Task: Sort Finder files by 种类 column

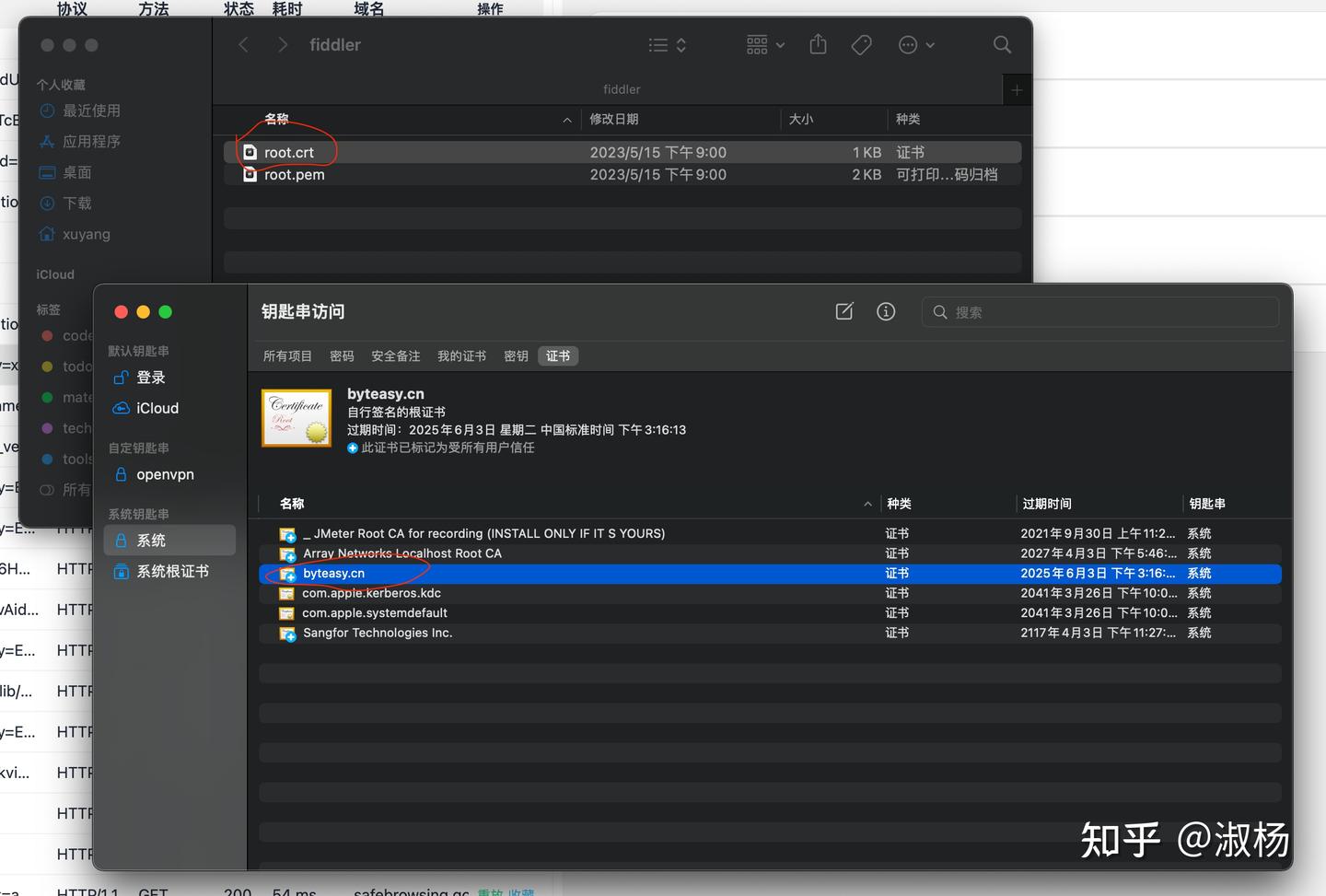Action: [908, 119]
